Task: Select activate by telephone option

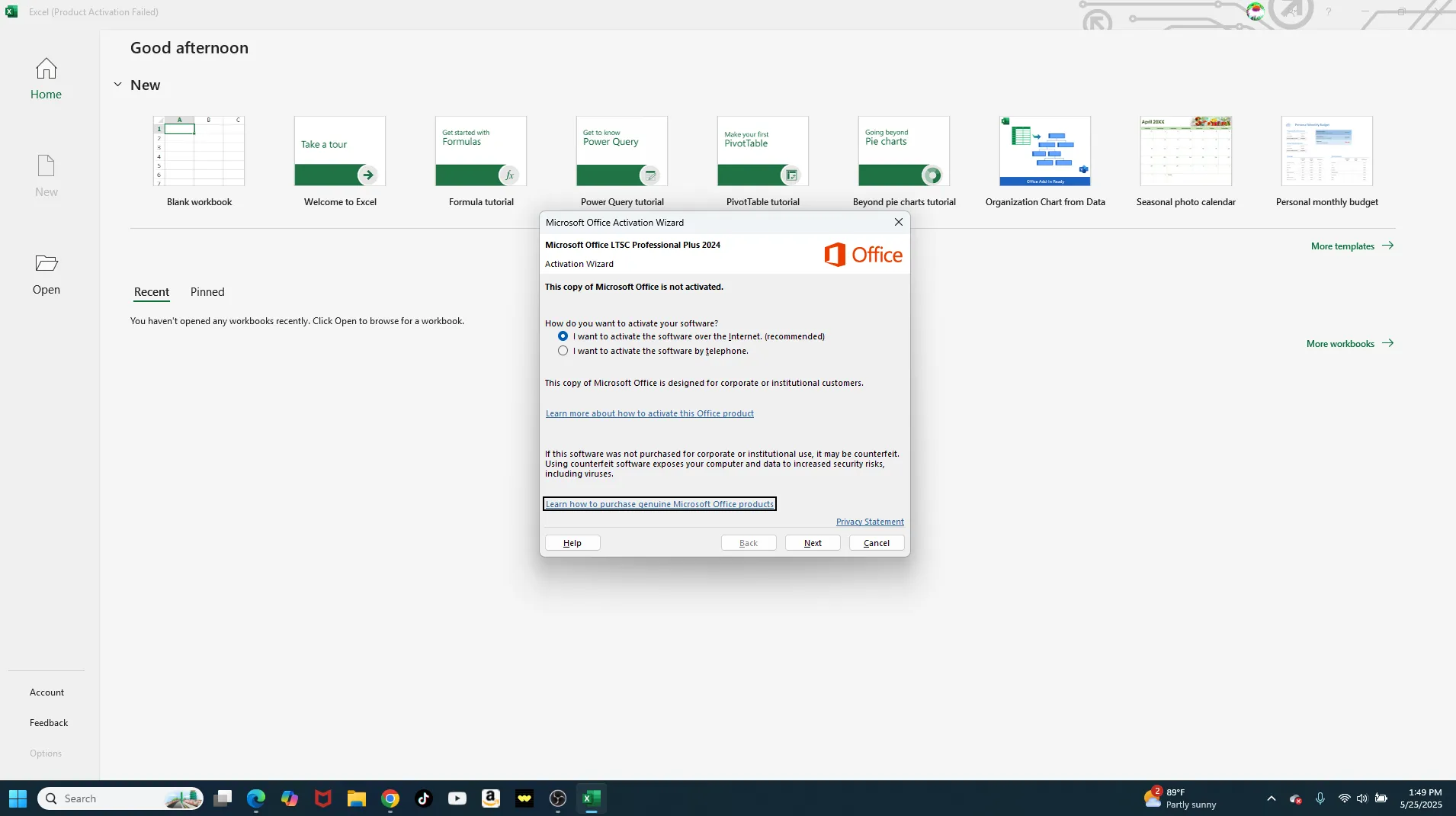Action: pos(563,351)
